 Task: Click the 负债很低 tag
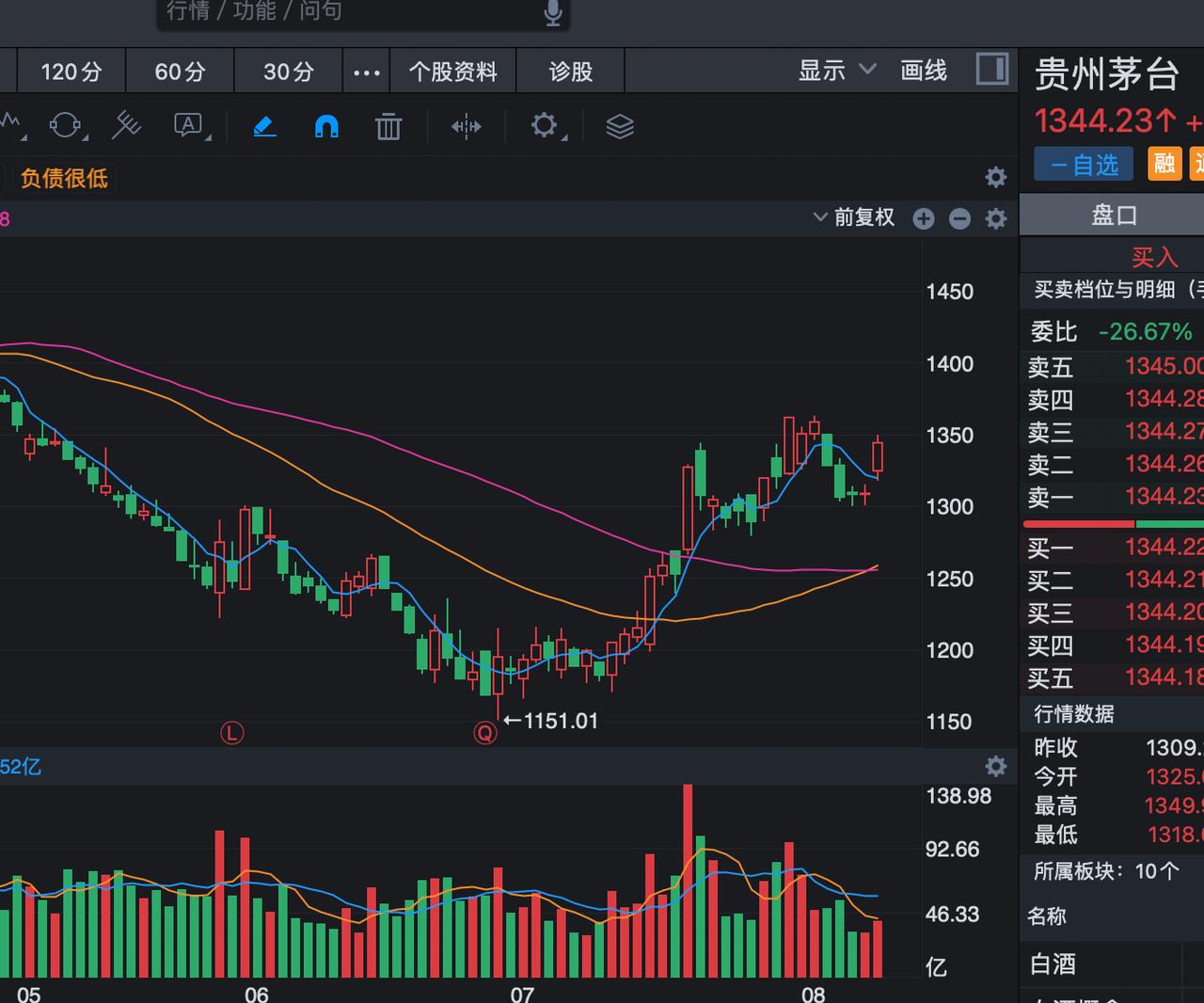point(64,178)
